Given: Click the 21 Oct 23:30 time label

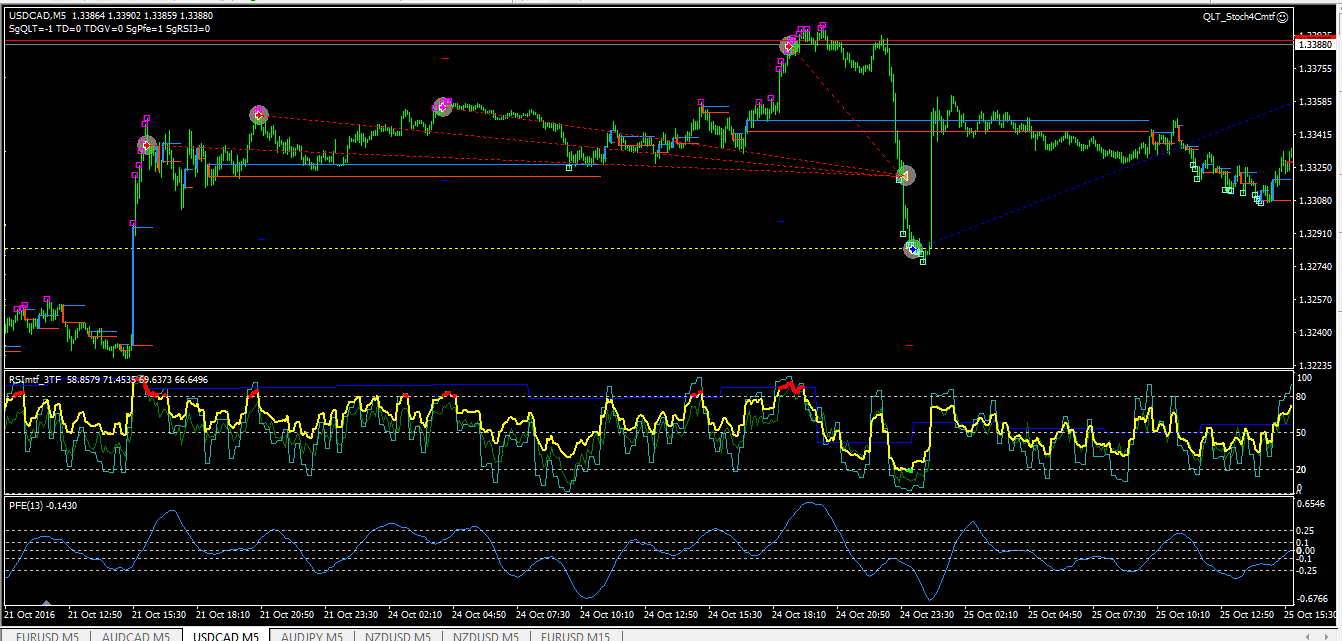Looking at the screenshot, I should pyautogui.click(x=353, y=615).
